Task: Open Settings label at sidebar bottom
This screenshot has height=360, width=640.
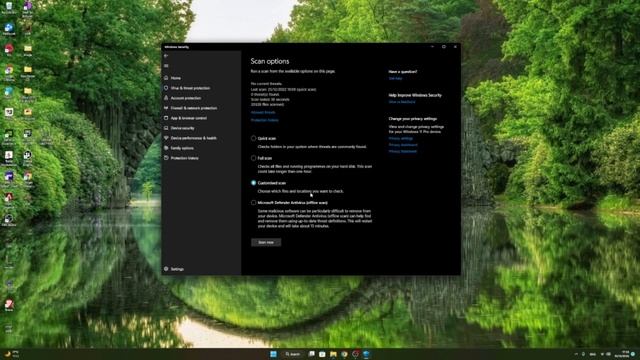Action: click(x=177, y=269)
